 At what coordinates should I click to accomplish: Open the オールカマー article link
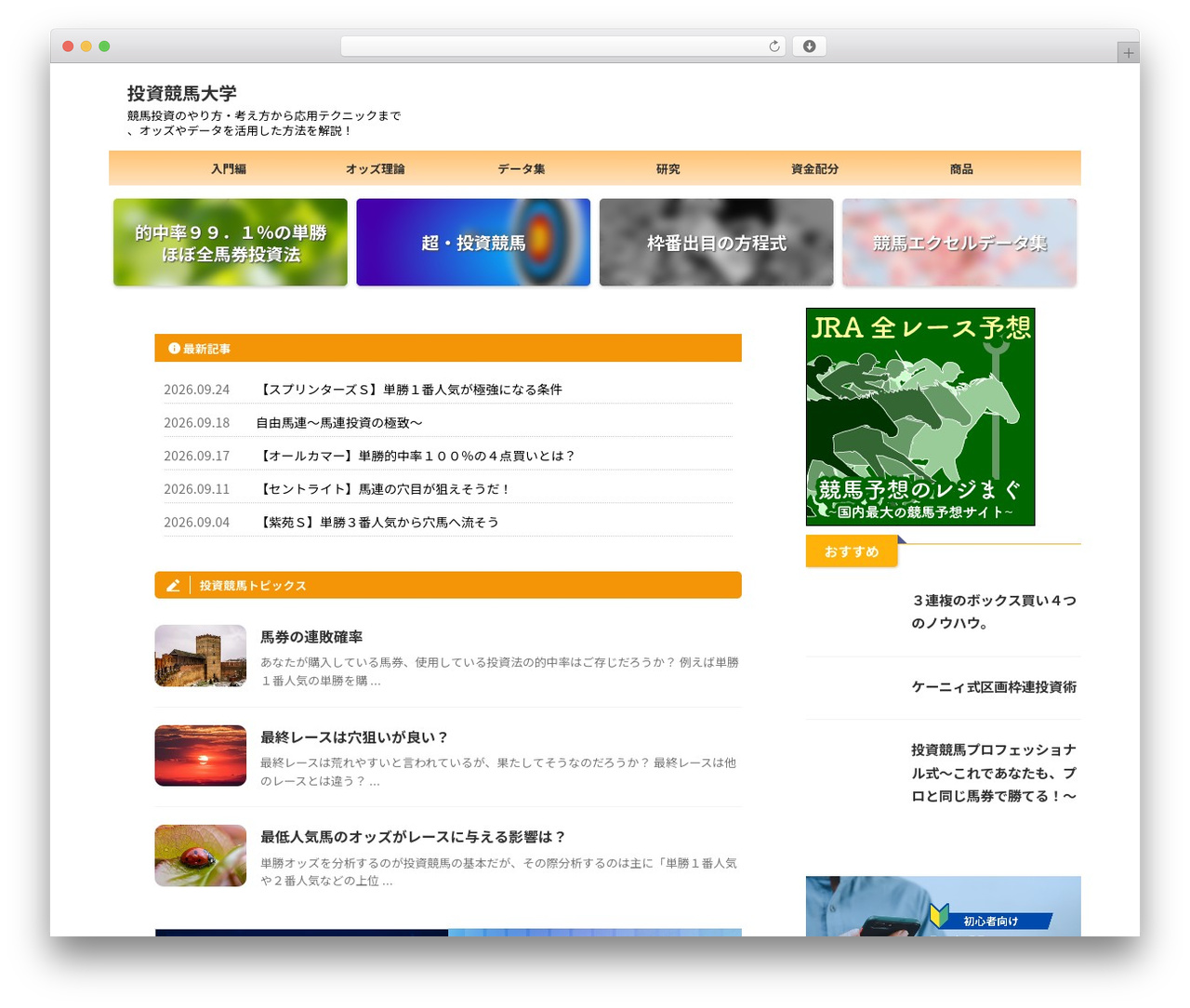point(416,457)
